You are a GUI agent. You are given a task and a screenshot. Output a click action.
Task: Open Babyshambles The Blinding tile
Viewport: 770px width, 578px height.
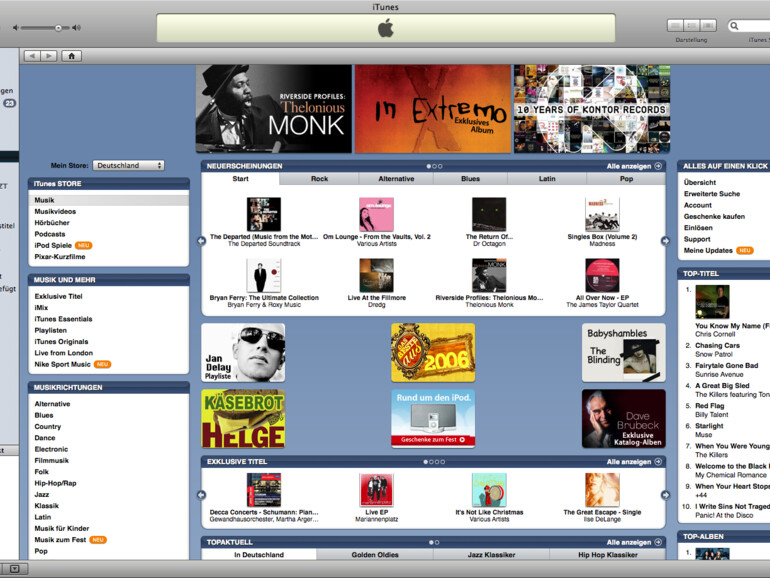point(624,352)
